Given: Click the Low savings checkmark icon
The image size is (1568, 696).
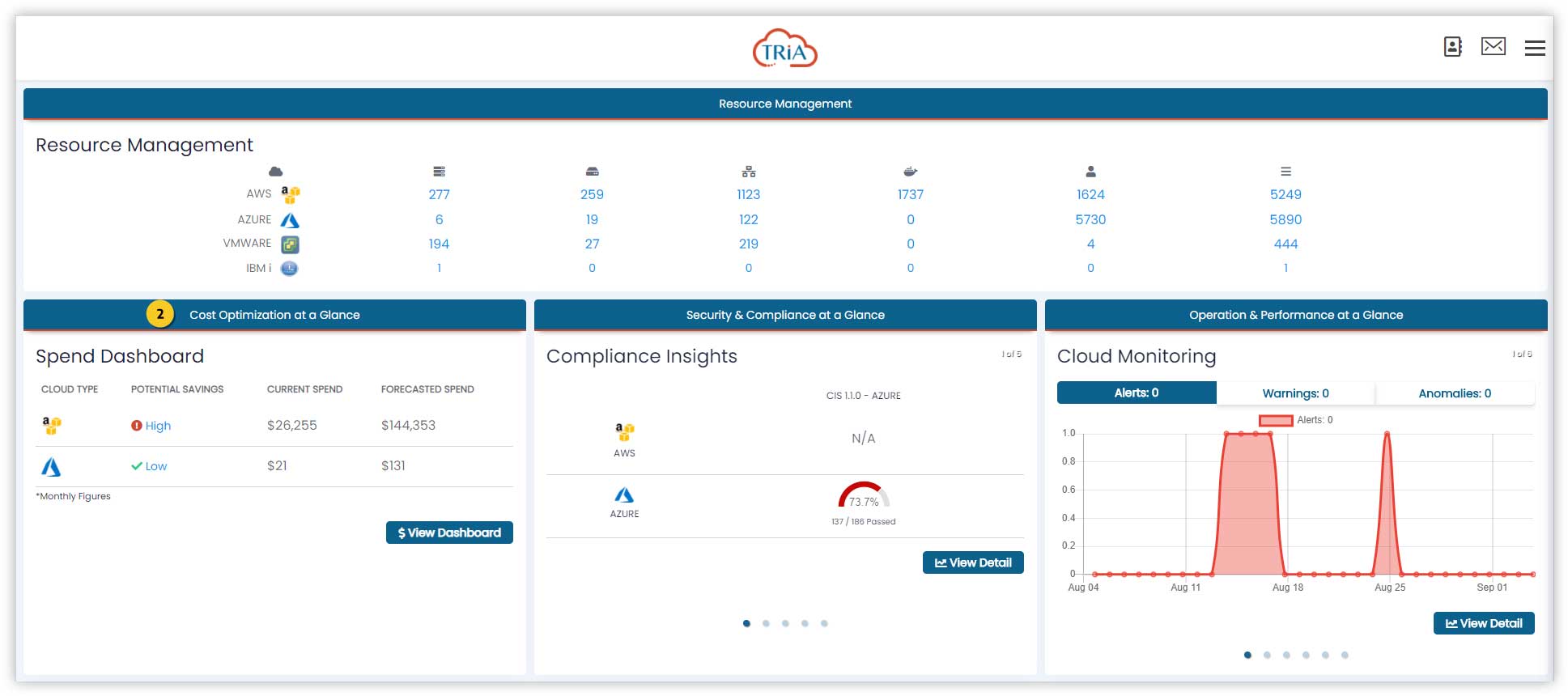Looking at the screenshot, I should click(x=137, y=466).
